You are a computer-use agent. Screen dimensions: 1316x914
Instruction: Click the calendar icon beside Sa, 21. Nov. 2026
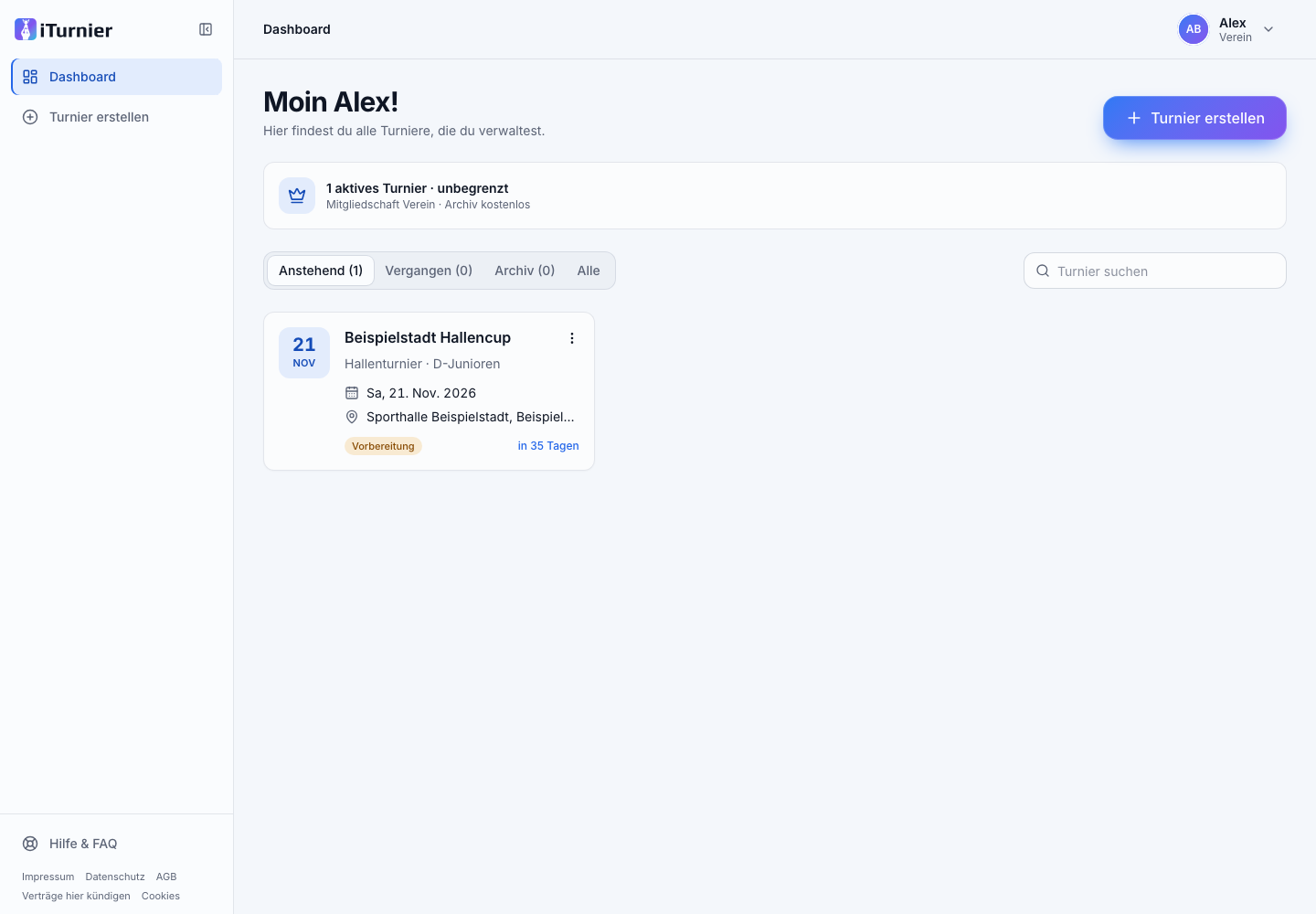coord(352,393)
